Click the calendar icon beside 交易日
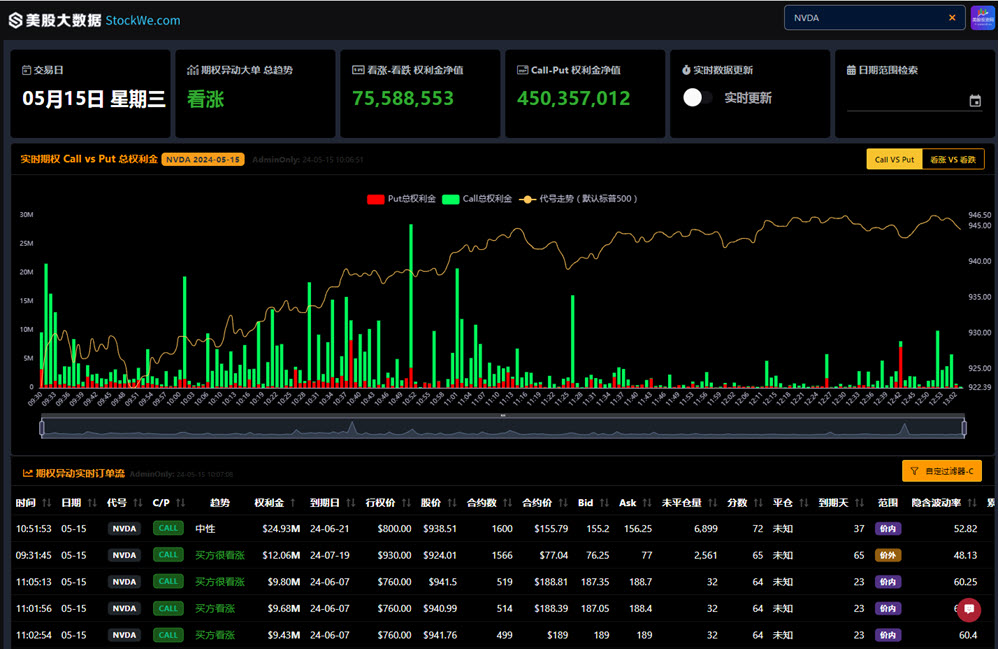Image resolution: width=999 pixels, height=649 pixels. [x=26, y=70]
